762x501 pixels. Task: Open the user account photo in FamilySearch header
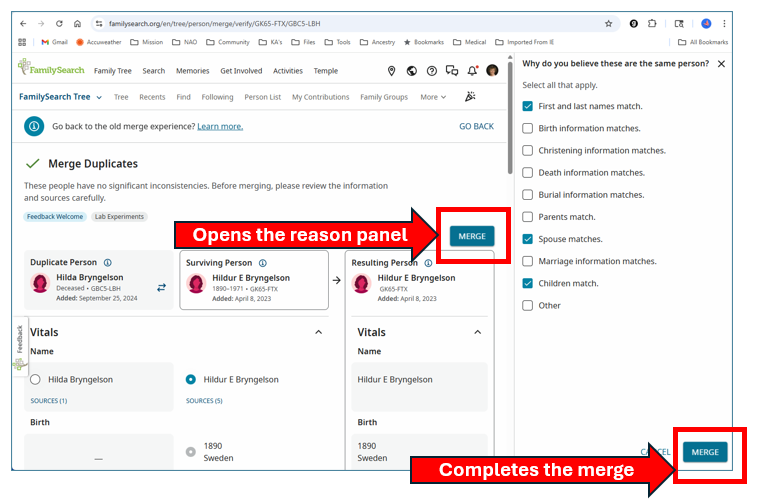[492, 71]
